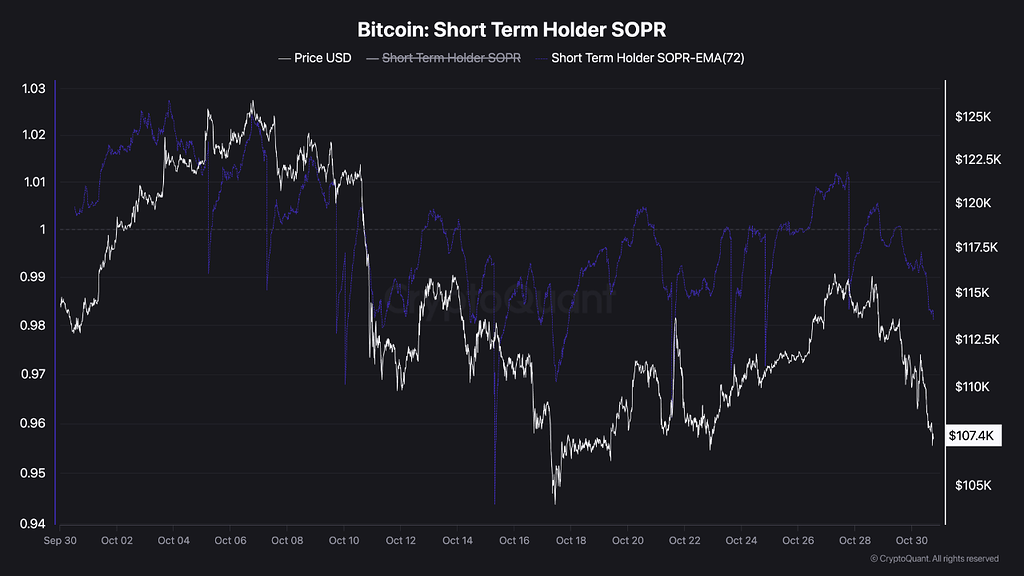Screen dimensions: 1024x576
Task: Click the Sep 30 date on x-axis
Action: click(x=60, y=541)
